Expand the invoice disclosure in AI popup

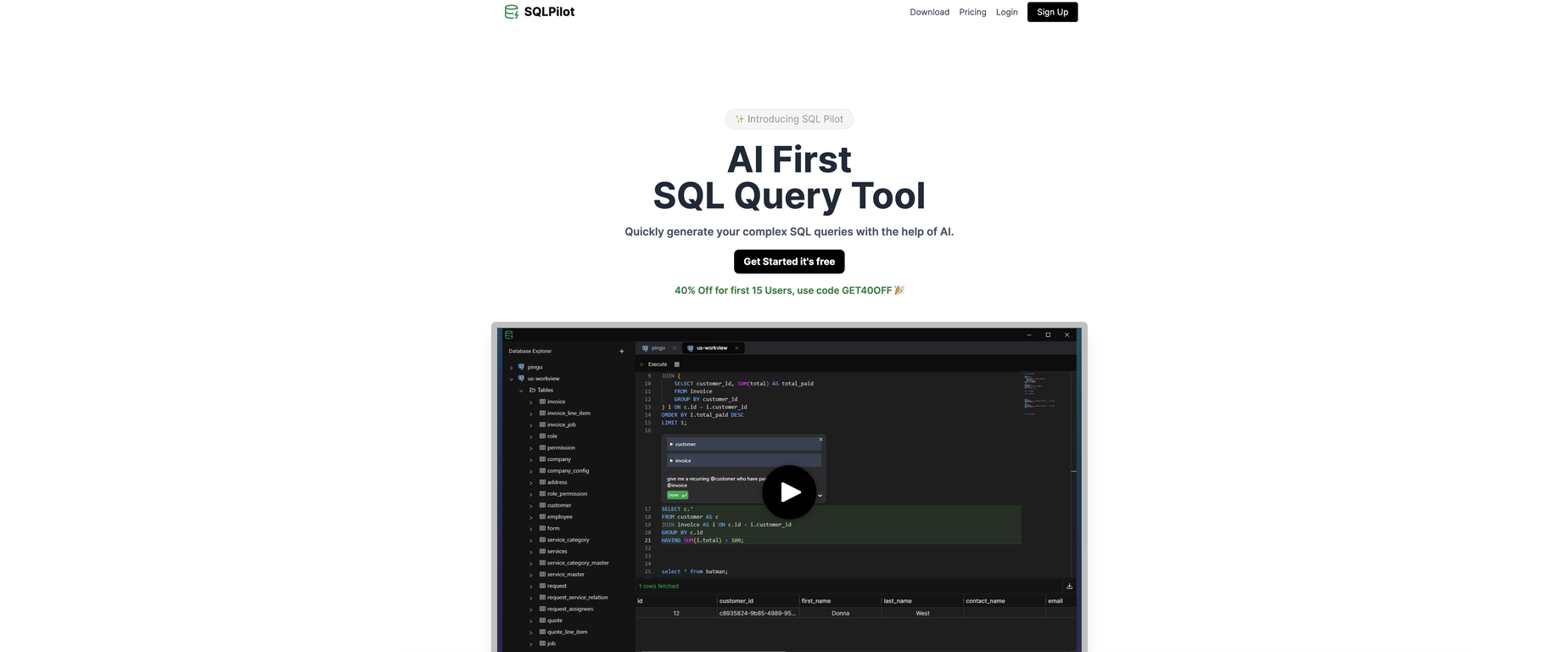(671, 461)
